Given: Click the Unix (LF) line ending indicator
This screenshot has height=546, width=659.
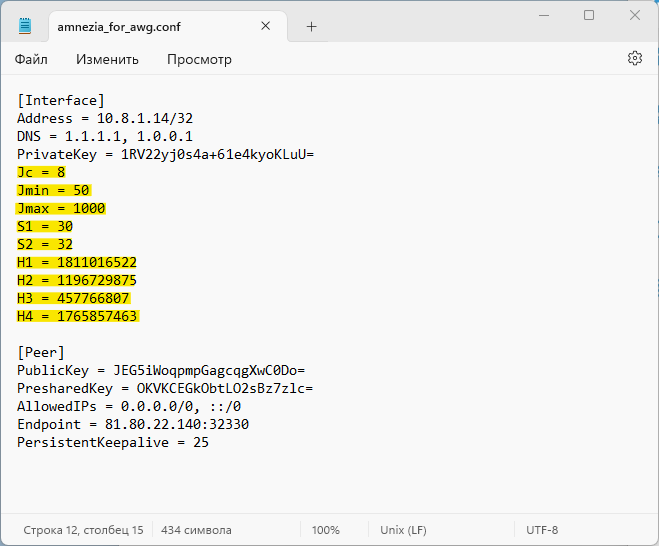Looking at the screenshot, I should click(403, 530).
